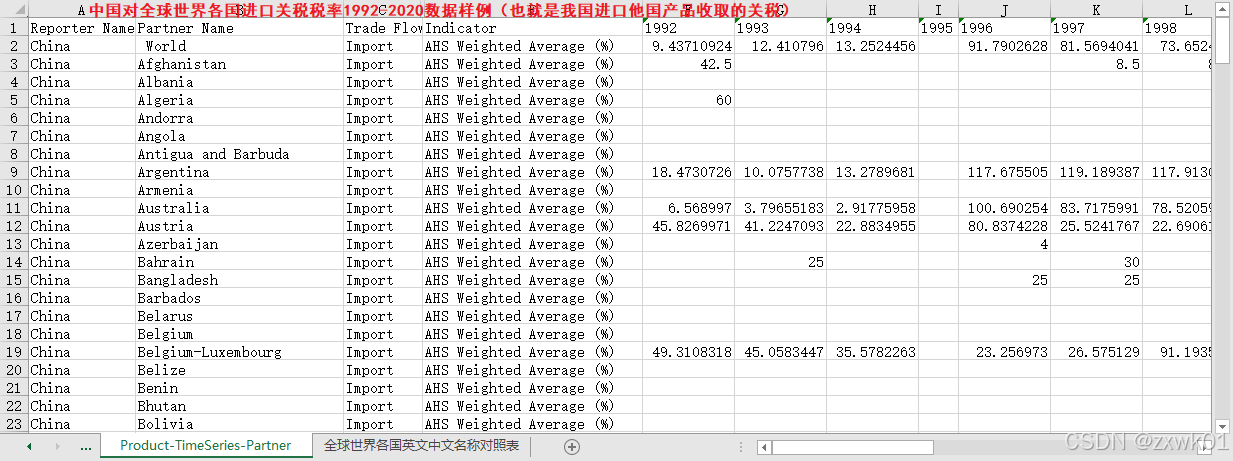Select column J header
Screen dimensions: 1233x461
click(x=1004, y=9)
